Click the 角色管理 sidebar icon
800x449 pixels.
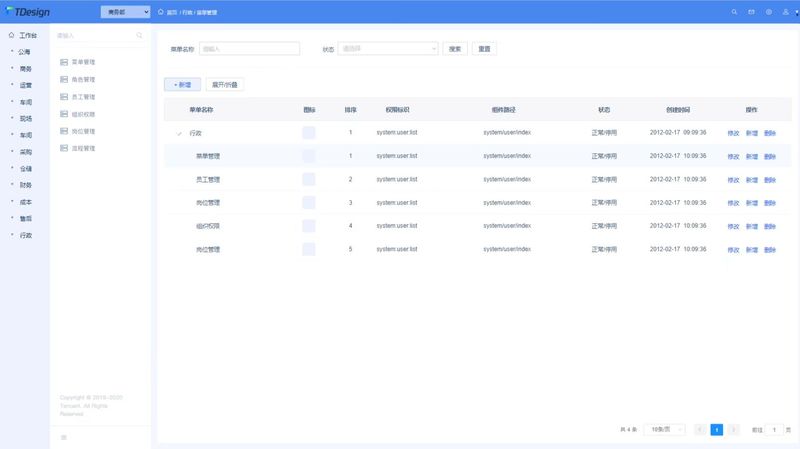[x=64, y=79]
